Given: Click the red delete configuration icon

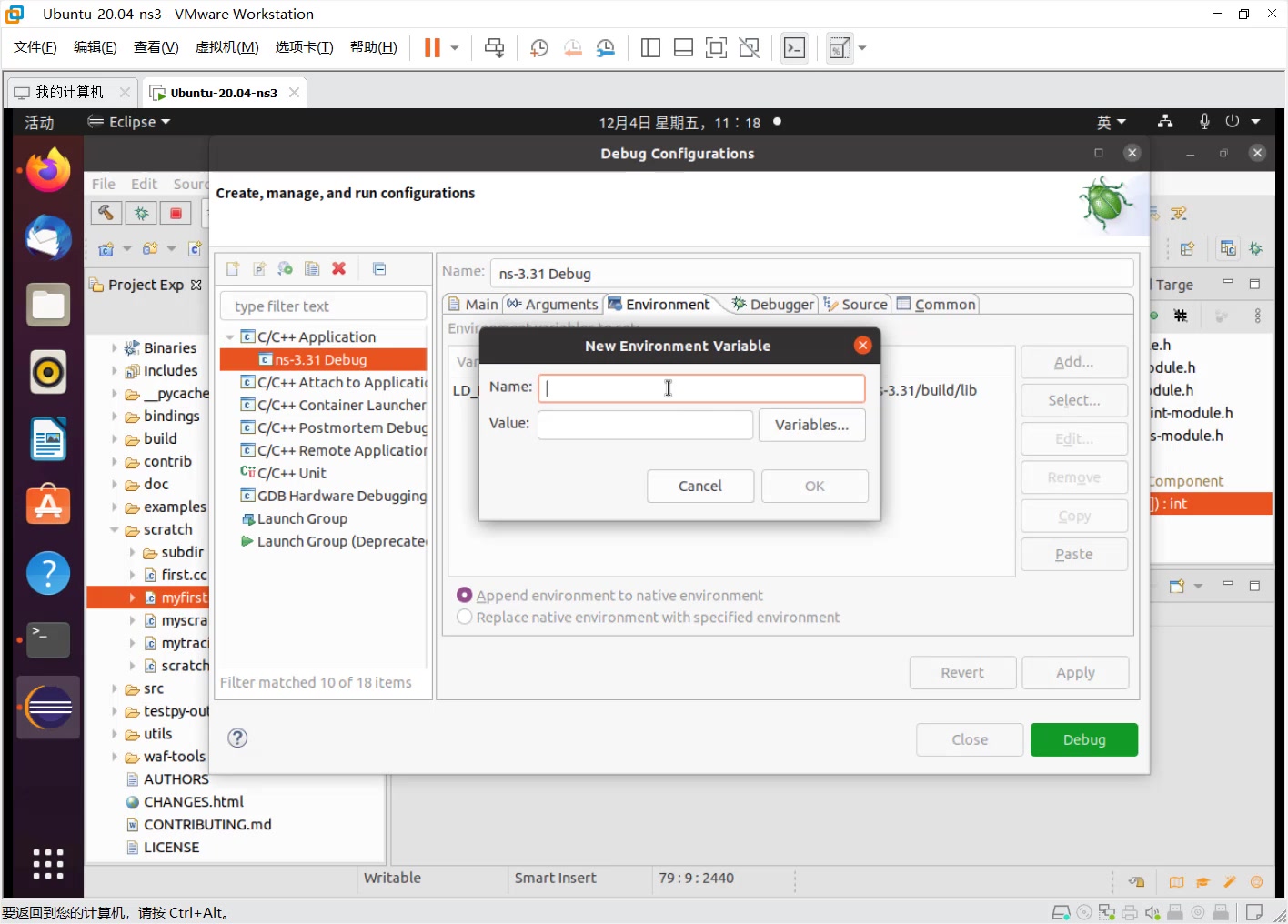Looking at the screenshot, I should 338,268.
